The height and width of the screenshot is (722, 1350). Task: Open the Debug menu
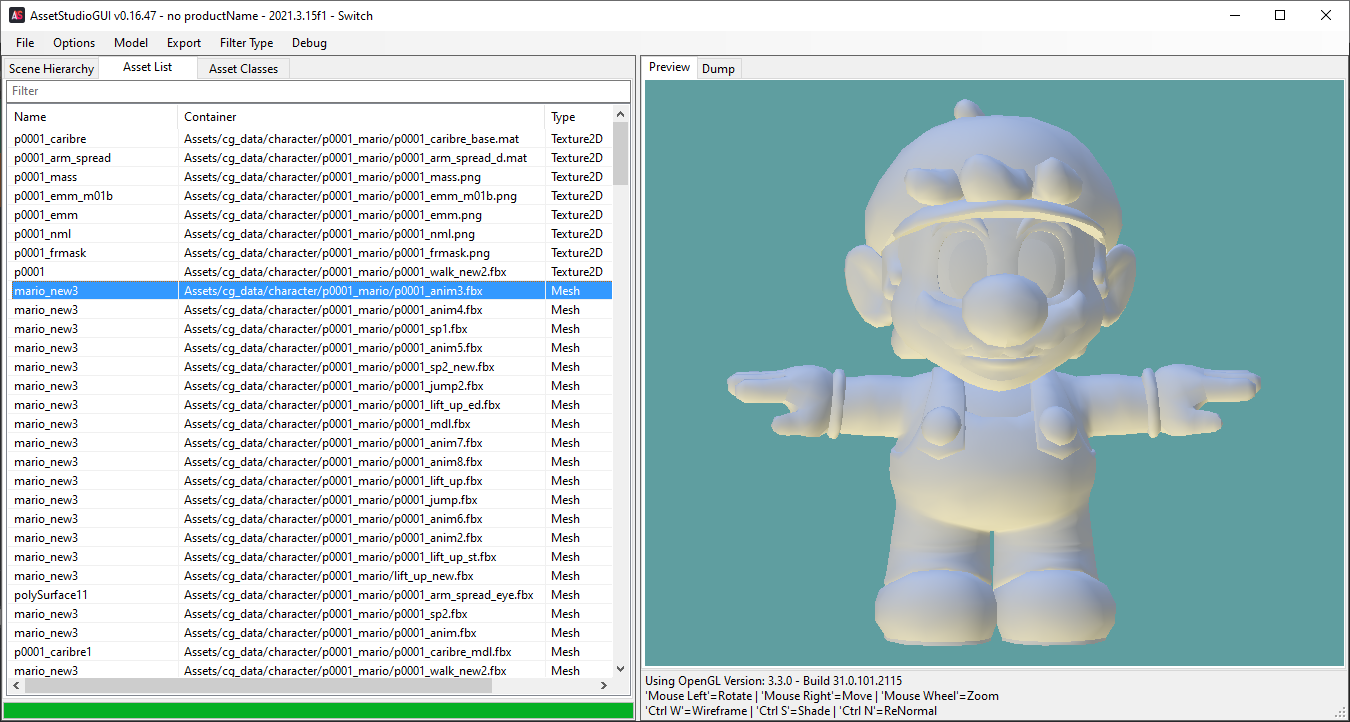pos(309,43)
